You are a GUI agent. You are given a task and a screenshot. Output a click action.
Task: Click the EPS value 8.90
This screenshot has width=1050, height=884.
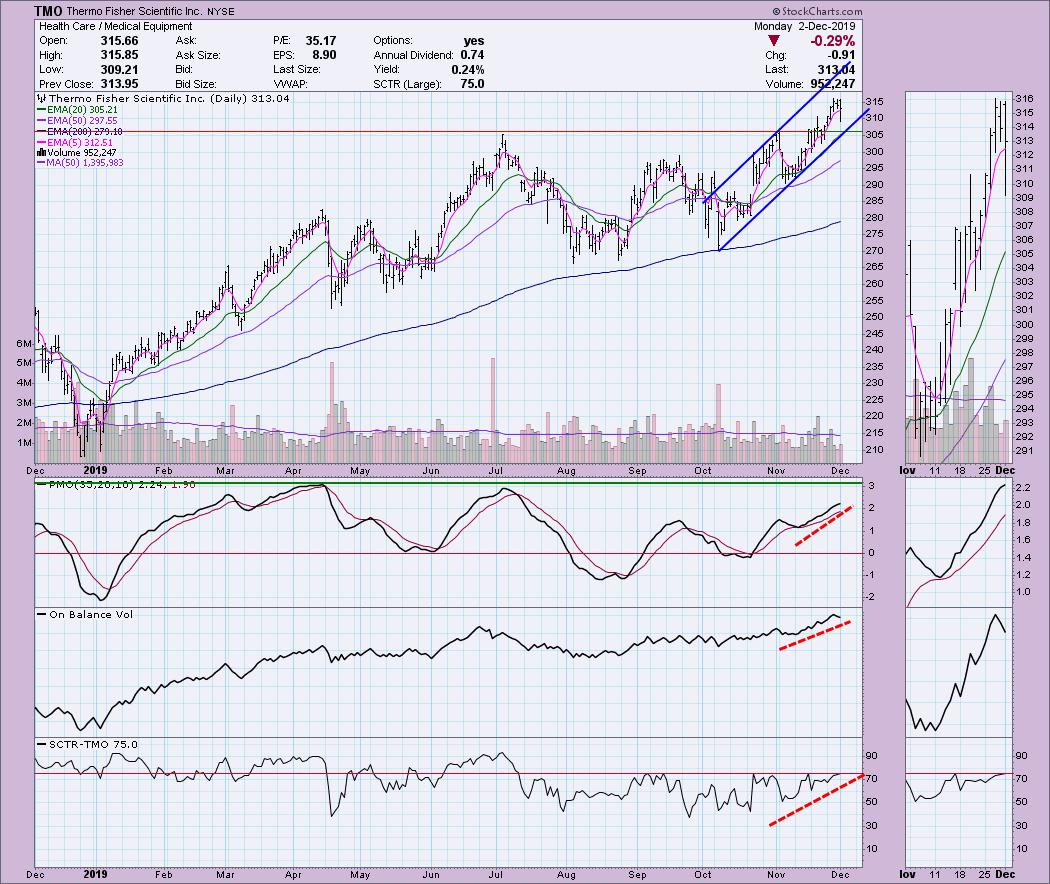tap(325, 55)
